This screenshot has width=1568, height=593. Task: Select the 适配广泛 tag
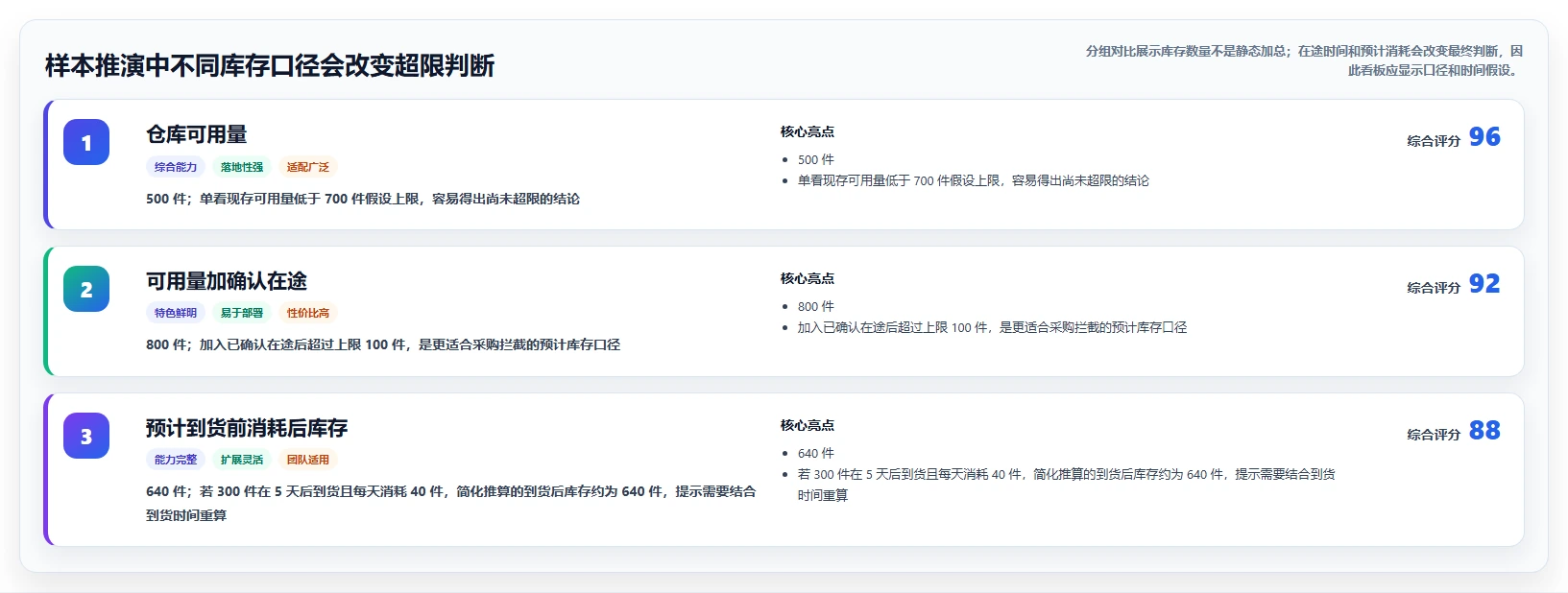click(308, 167)
